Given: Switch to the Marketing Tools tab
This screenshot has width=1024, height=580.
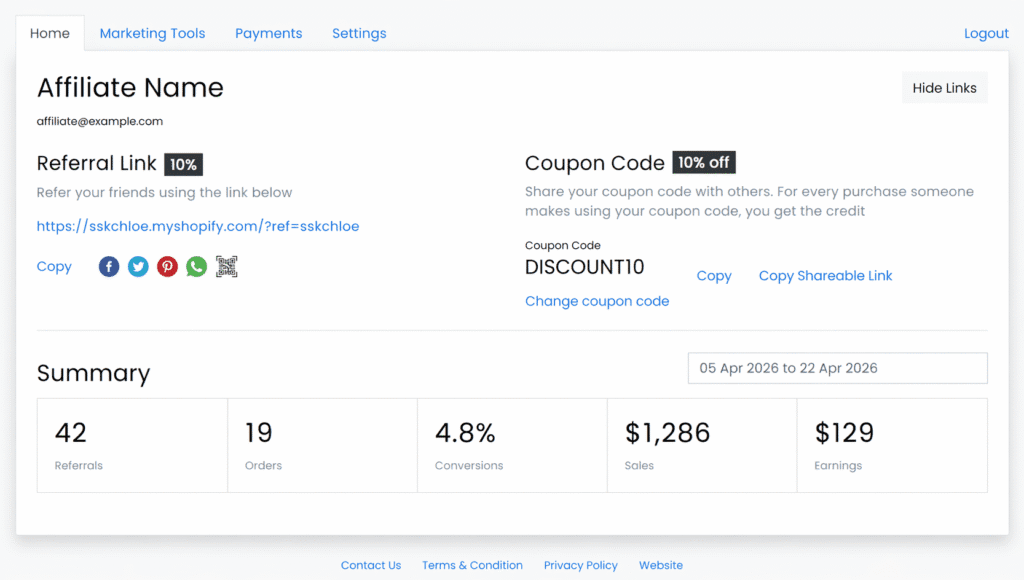Looking at the screenshot, I should pos(152,33).
